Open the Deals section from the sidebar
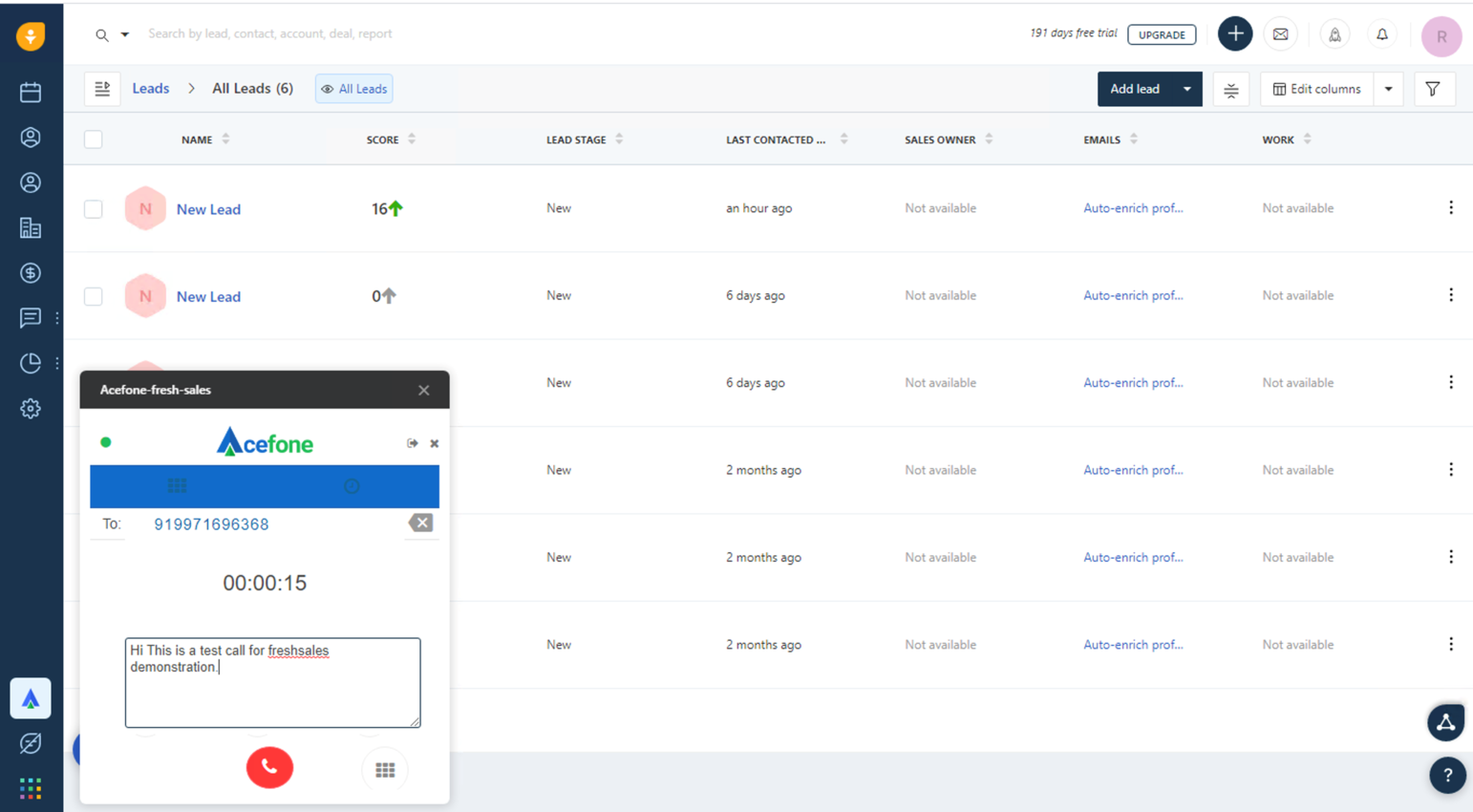This screenshot has width=1473, height=812. [32, 272]
